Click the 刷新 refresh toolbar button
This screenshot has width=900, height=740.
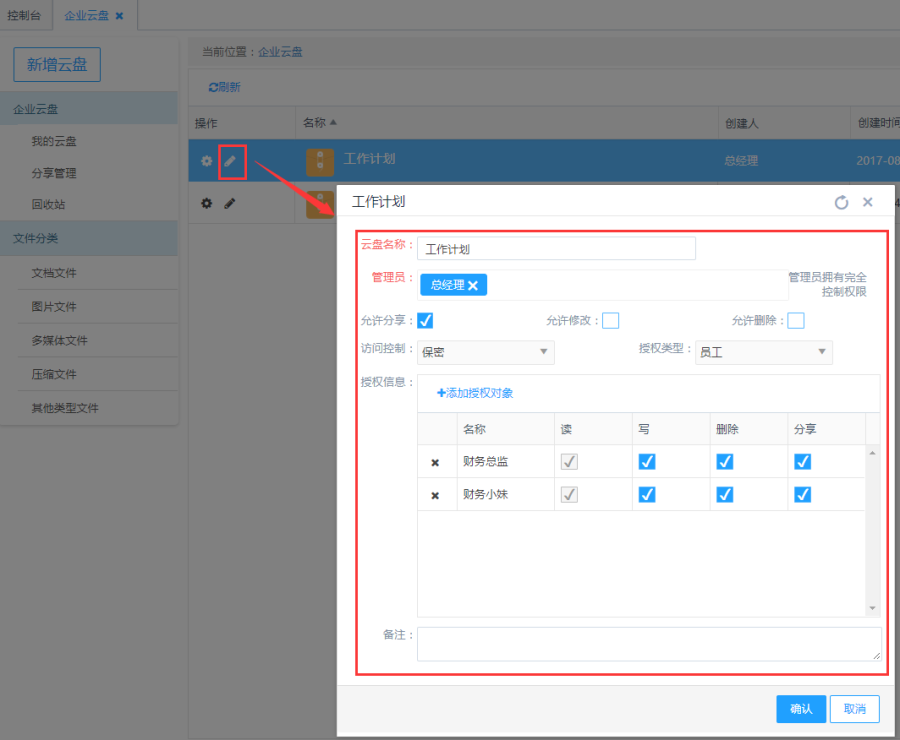224,87
